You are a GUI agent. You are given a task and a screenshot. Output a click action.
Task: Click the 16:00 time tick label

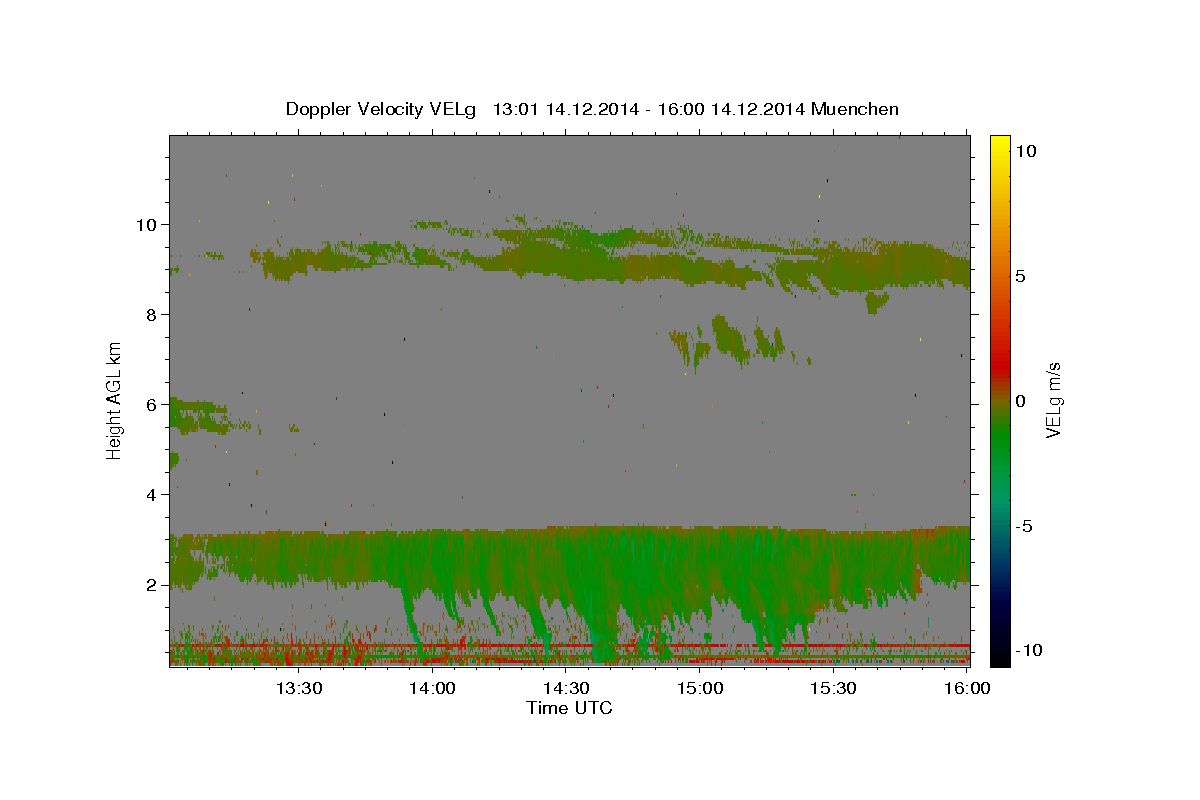[x=966, y=688]
